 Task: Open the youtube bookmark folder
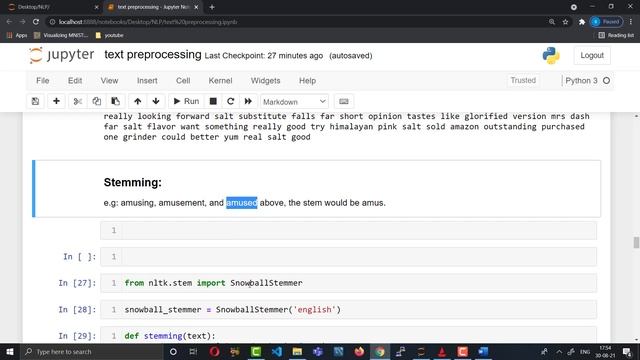[109, 36]
